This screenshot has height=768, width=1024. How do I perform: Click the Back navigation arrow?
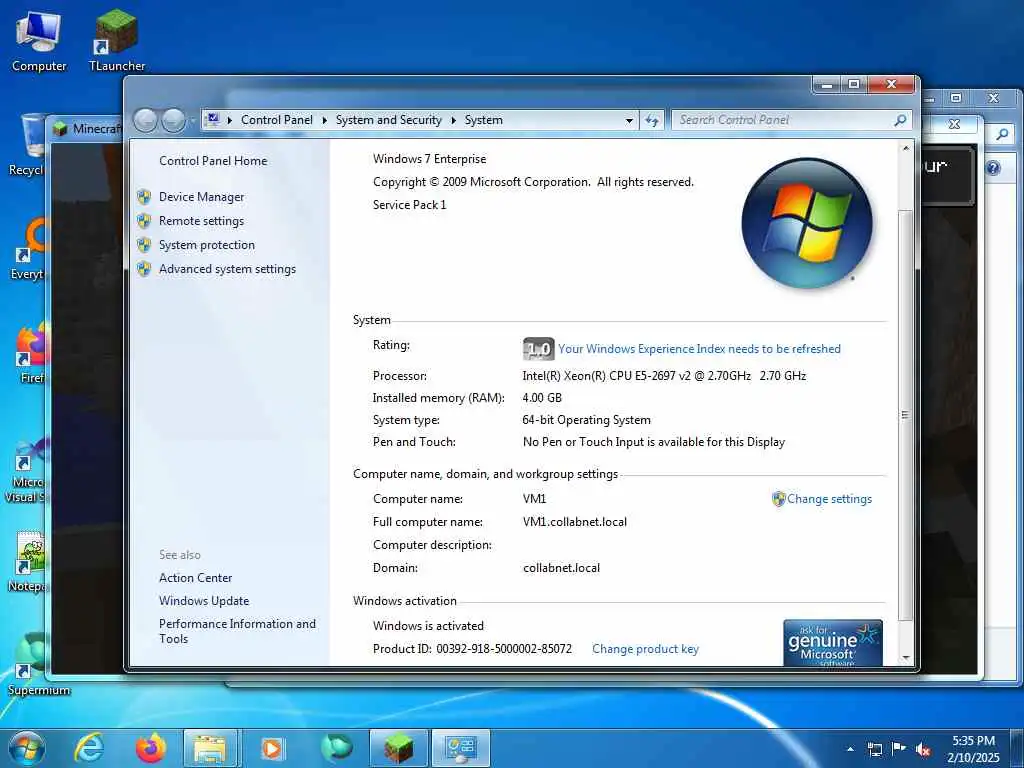tap(146, 120)
